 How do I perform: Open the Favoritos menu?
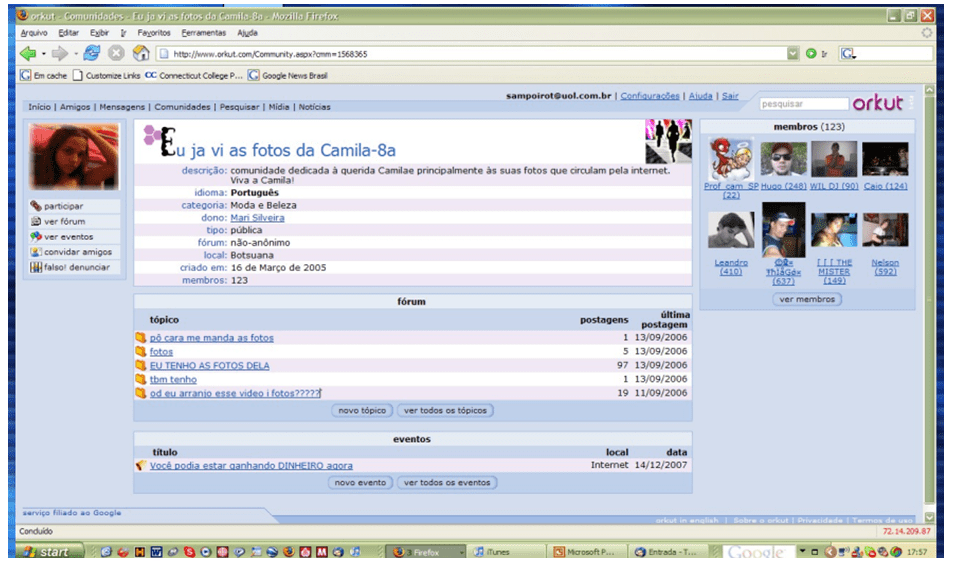tap(154, 33)
